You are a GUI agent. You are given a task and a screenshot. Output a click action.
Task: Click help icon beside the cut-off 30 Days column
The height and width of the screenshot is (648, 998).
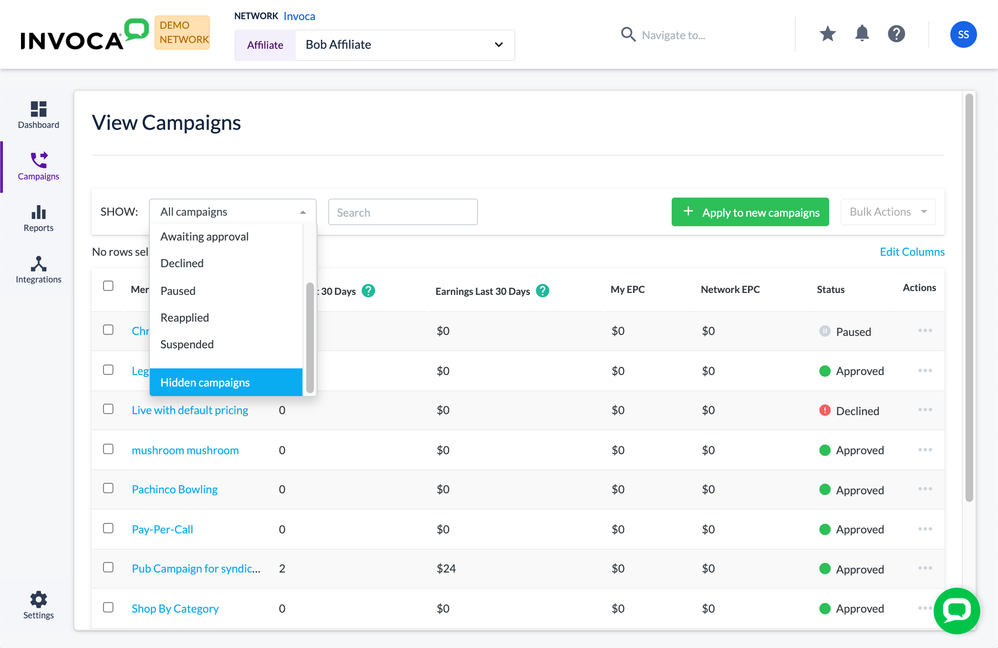(368, 291)
